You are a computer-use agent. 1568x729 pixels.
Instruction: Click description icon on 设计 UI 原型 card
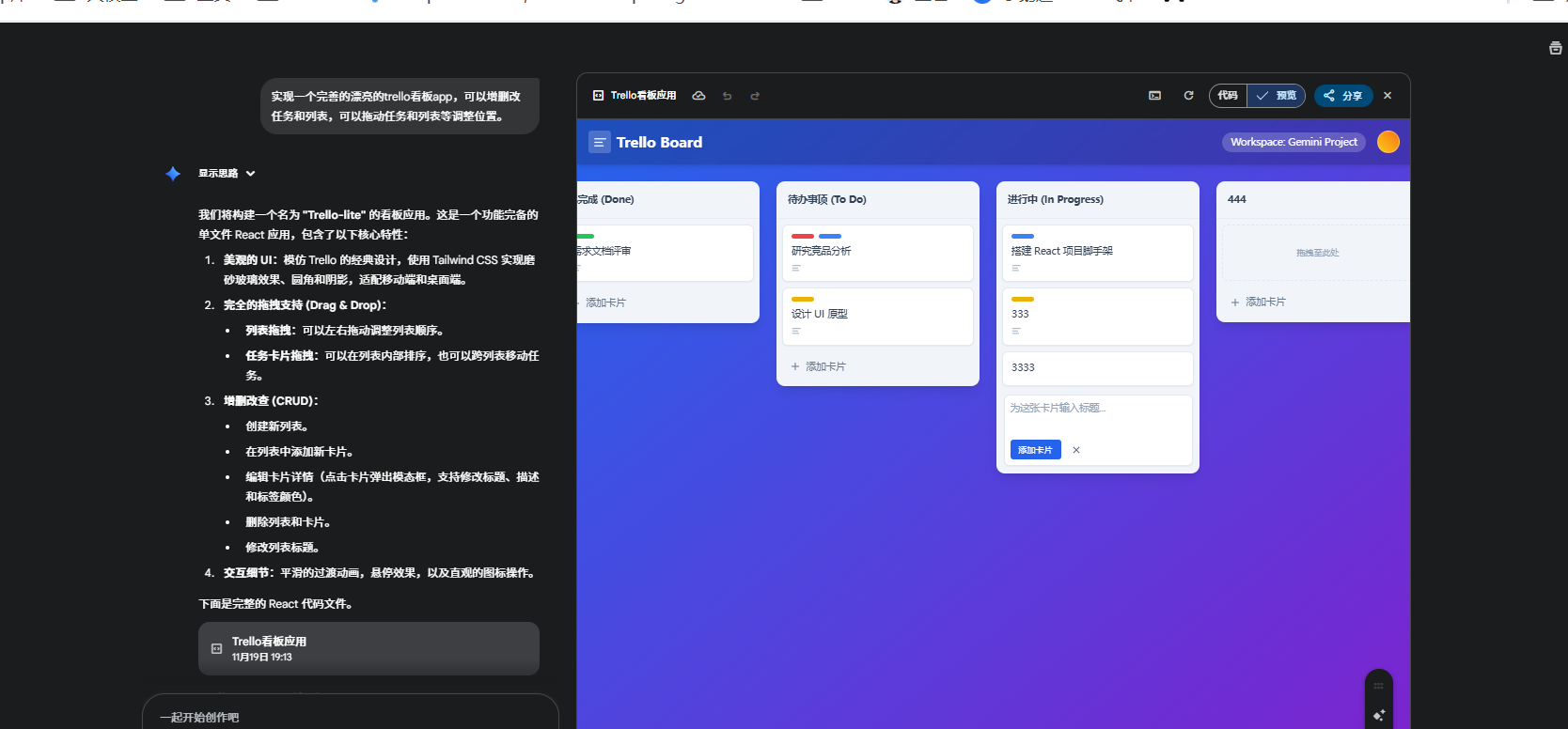tap(796, 331)
